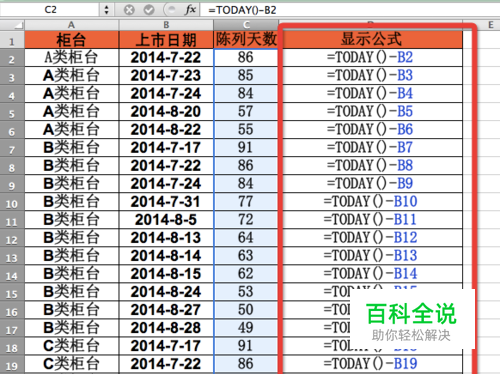This screenshot has width=500, height=374.
Task: Click cell C6 showing 55
Action: (246, 130)
